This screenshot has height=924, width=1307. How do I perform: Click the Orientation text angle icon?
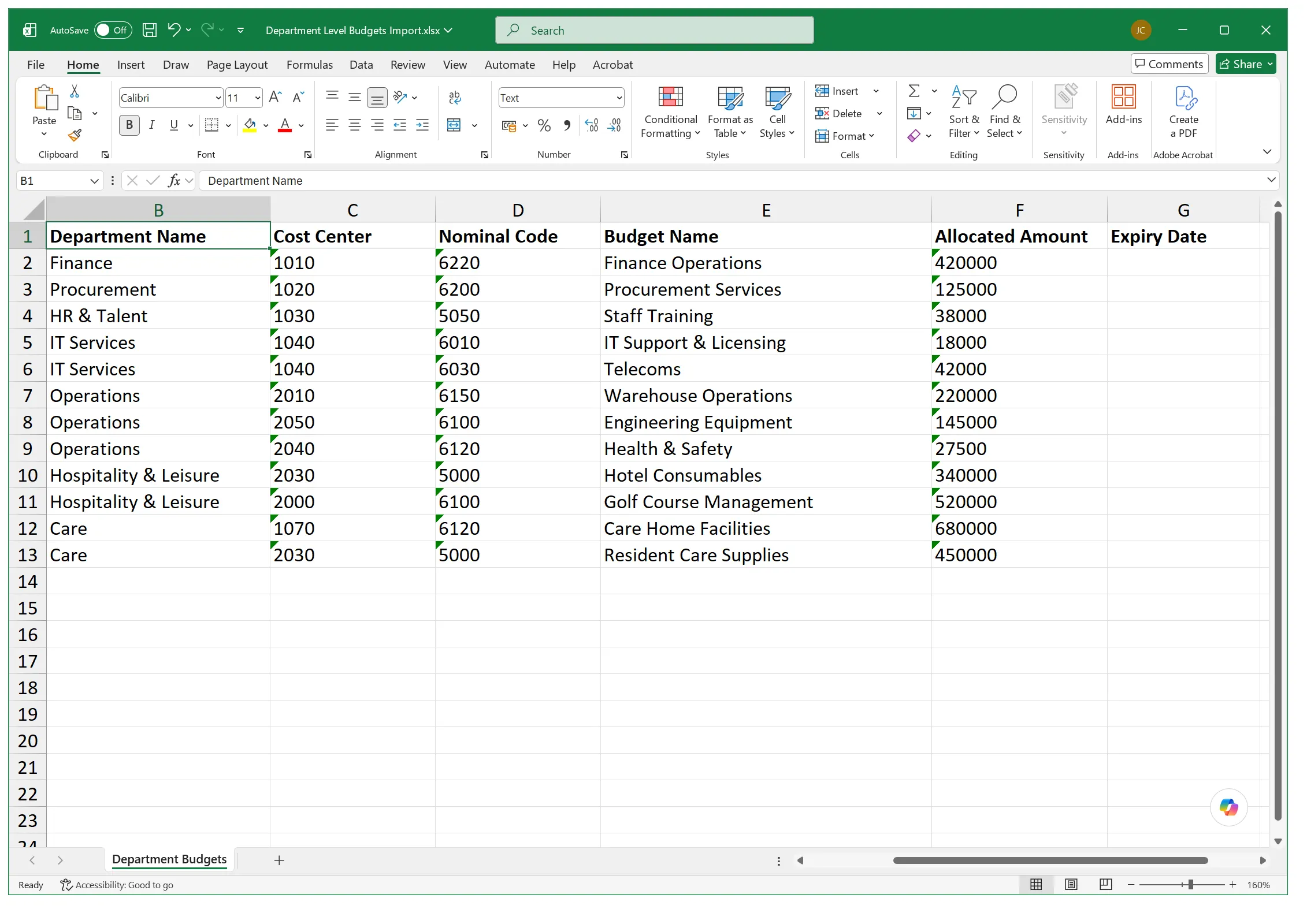pyautogui.click(x=400, y=97)
